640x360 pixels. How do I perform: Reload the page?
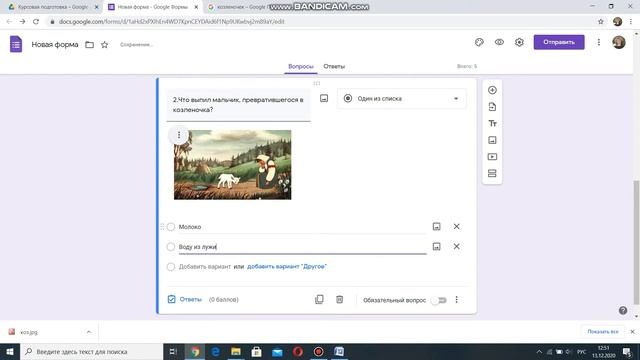[x=36, y=21]
